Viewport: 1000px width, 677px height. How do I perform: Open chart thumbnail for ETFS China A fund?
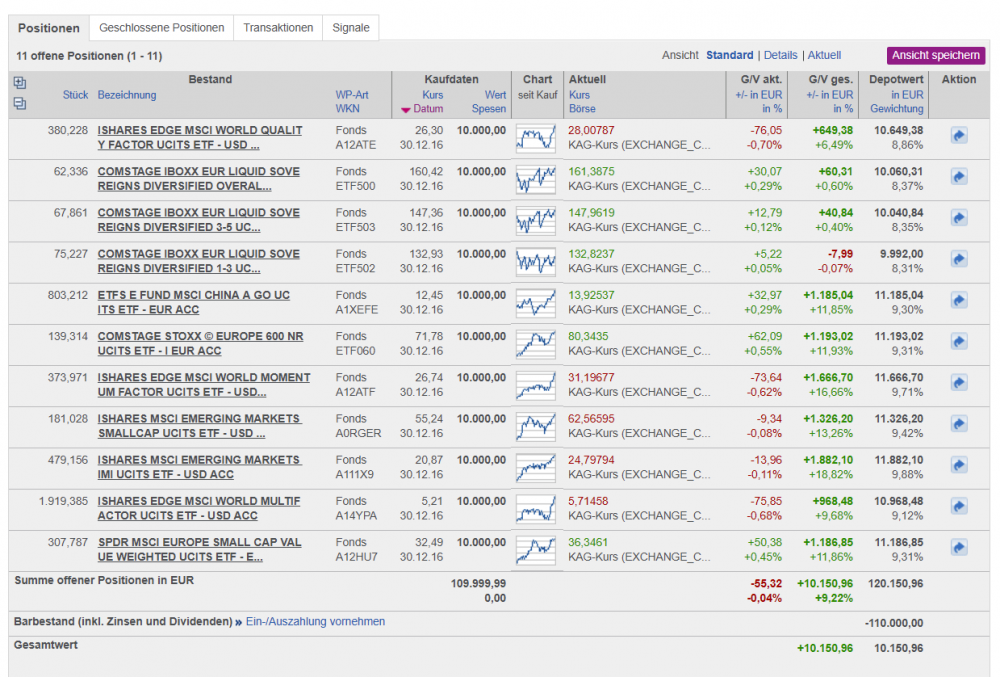tap(536, 302)
